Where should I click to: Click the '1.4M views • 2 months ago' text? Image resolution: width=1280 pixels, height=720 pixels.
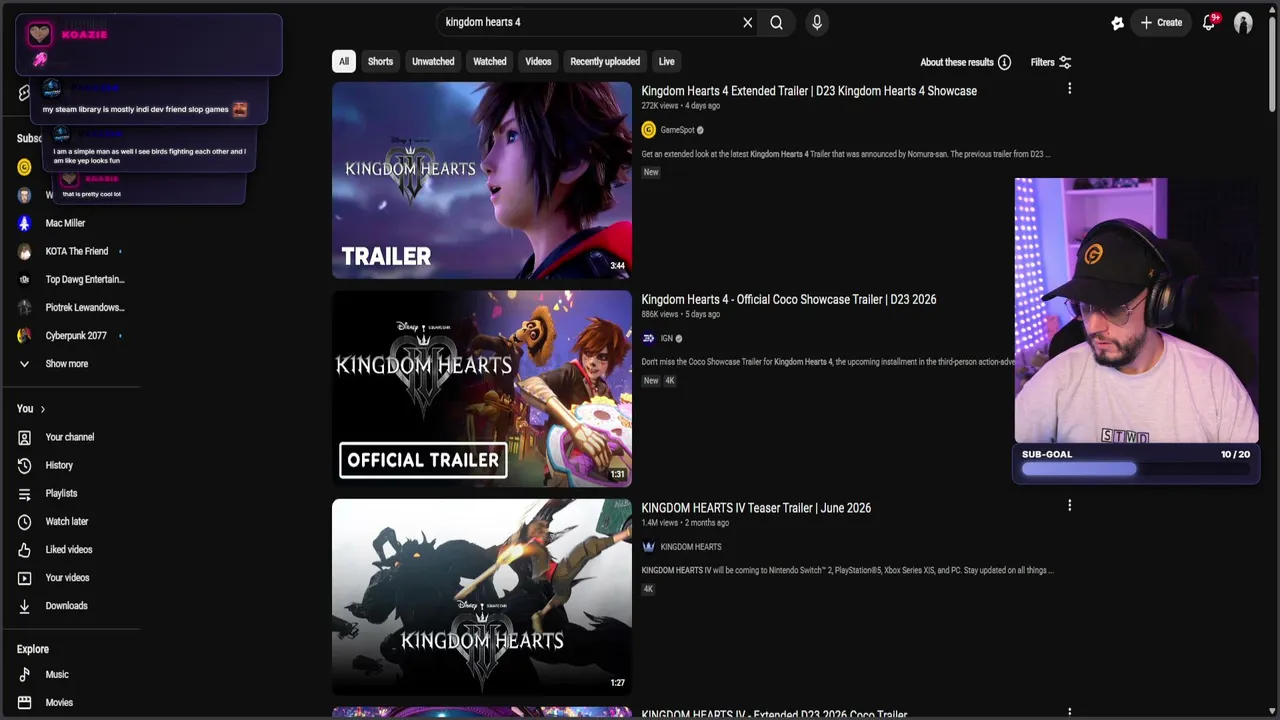(685, 523)
